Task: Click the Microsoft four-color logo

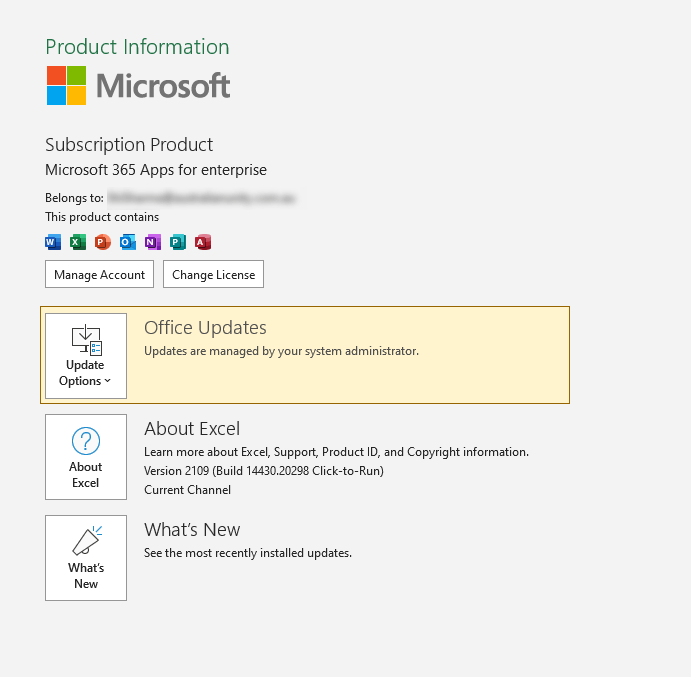Action: [x=67, y=86]
